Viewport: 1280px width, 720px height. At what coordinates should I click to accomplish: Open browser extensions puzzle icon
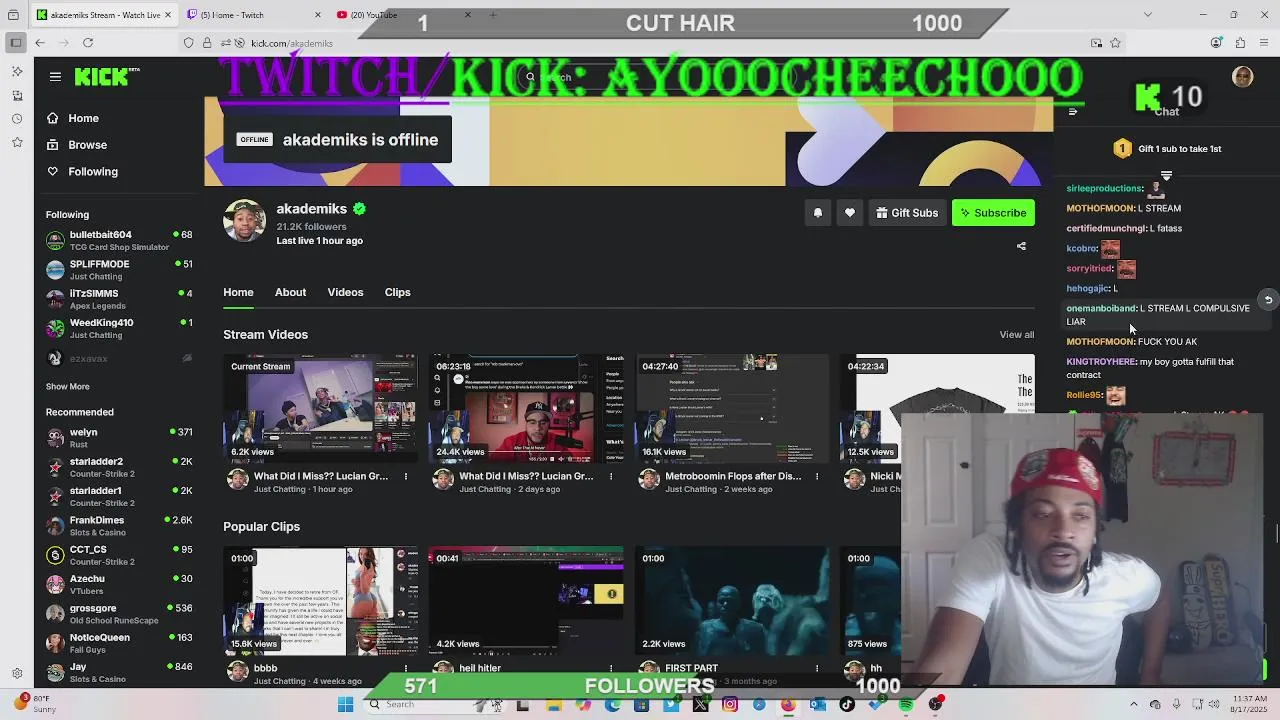[x=1240, y=43]
